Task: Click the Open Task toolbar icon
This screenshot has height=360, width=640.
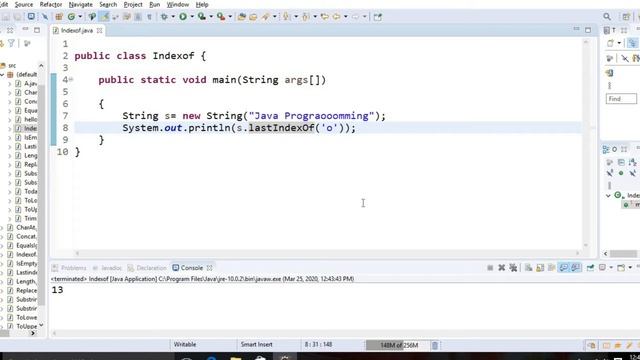Action: point(253,17)
